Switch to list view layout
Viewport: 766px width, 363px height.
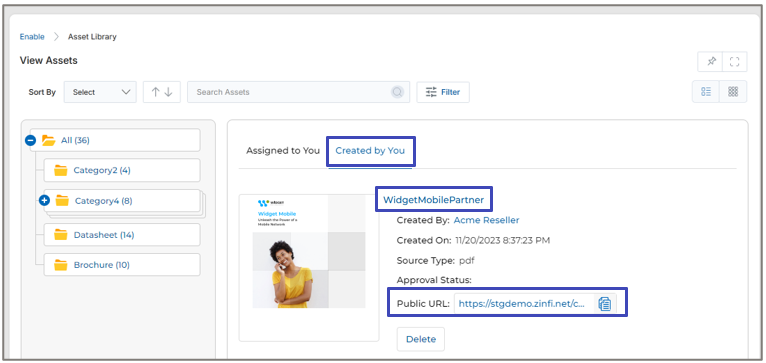coord(706,92)
